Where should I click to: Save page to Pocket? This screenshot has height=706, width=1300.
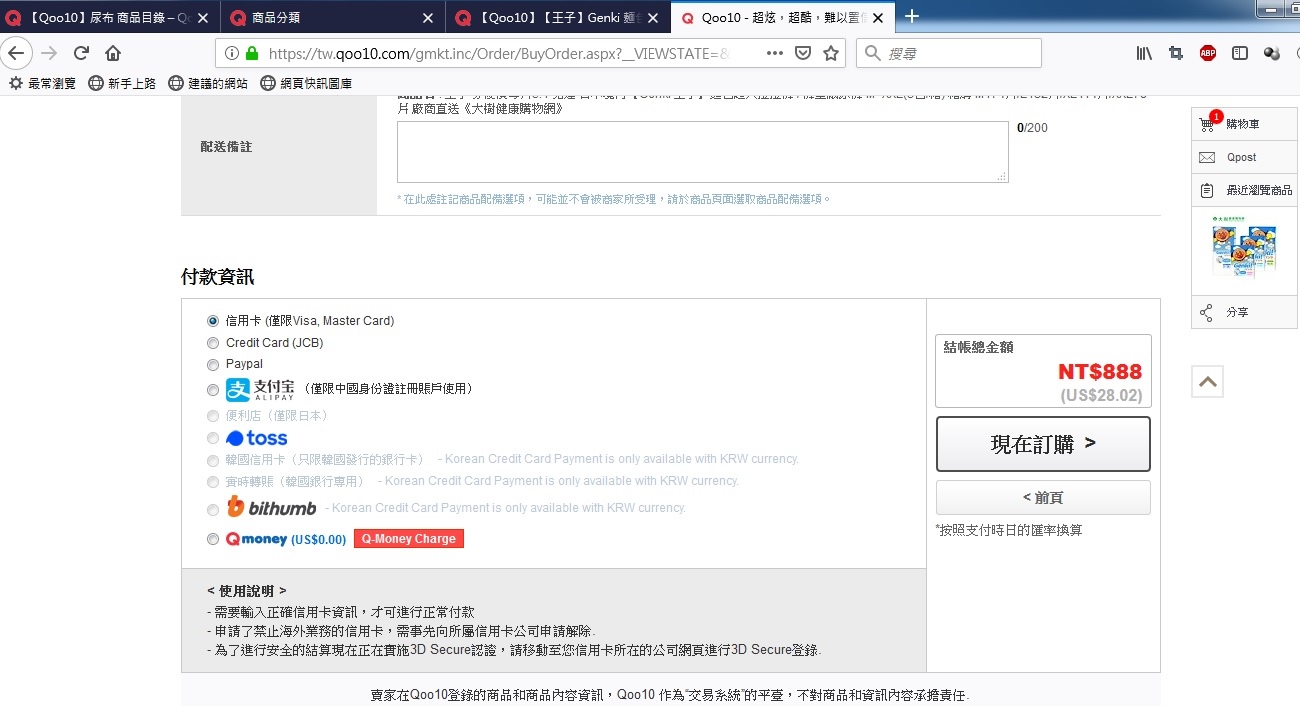coord(803,53)
